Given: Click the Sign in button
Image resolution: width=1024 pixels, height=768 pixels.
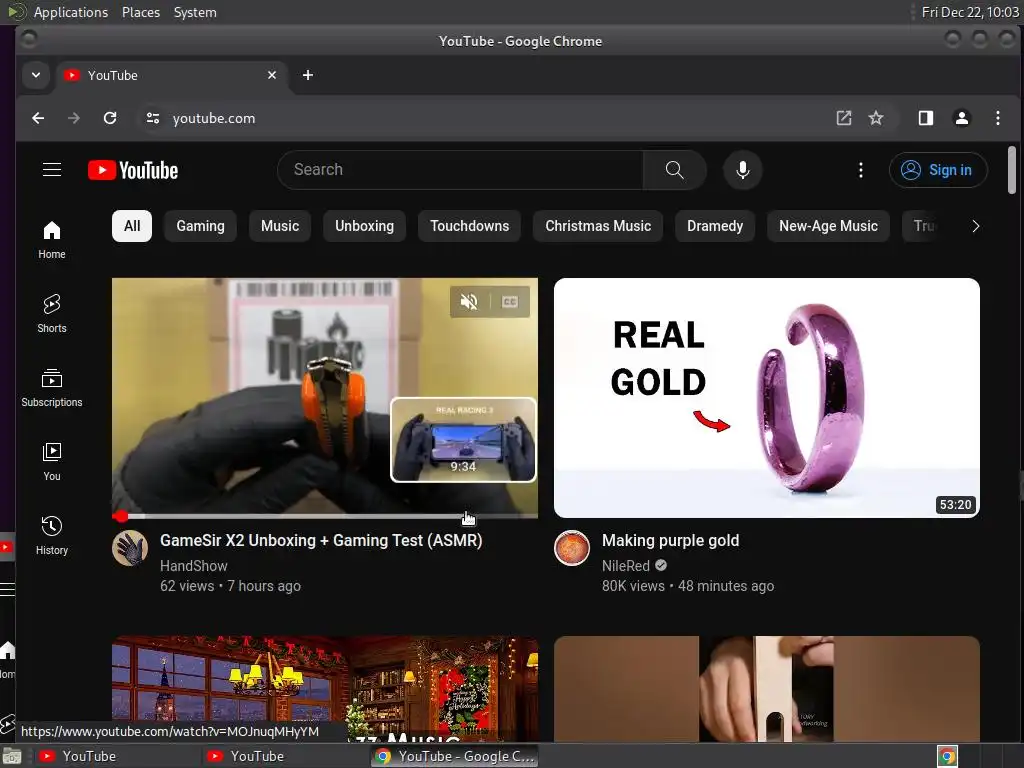Looking at the screenshot, I should tap(938, 170).
